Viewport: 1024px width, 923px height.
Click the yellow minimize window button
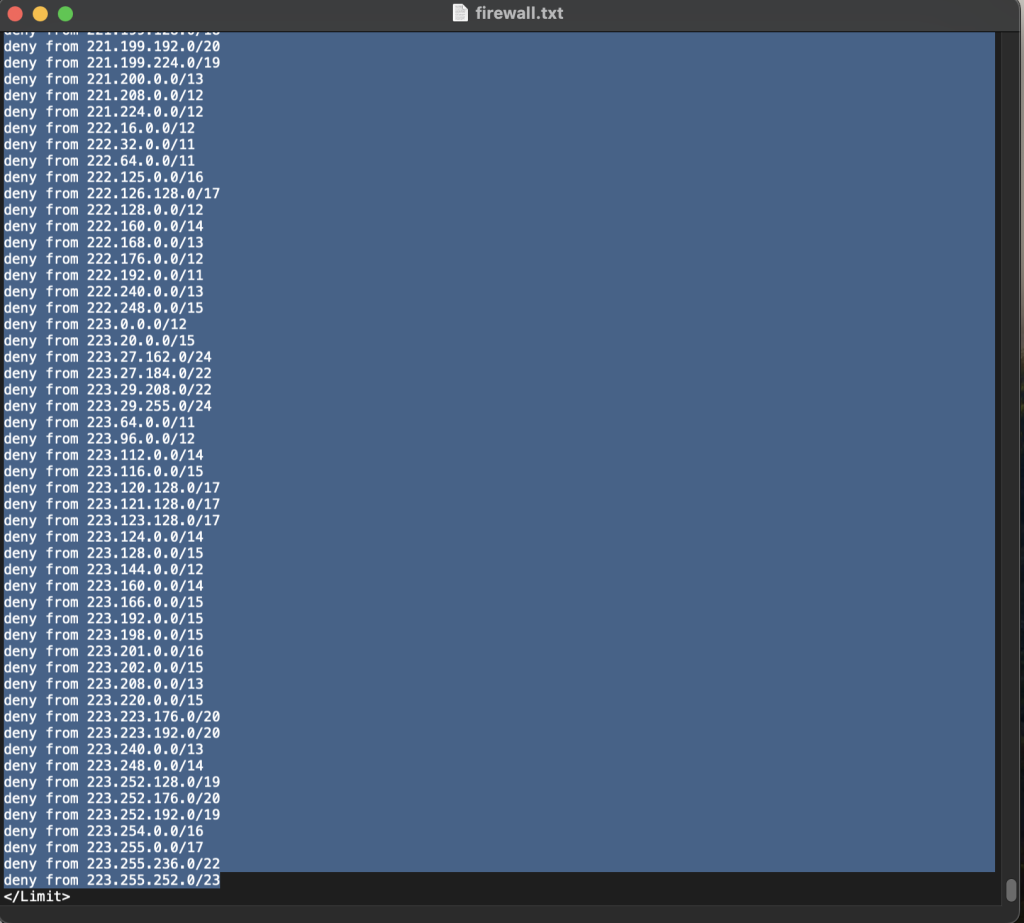coord(40,14)
